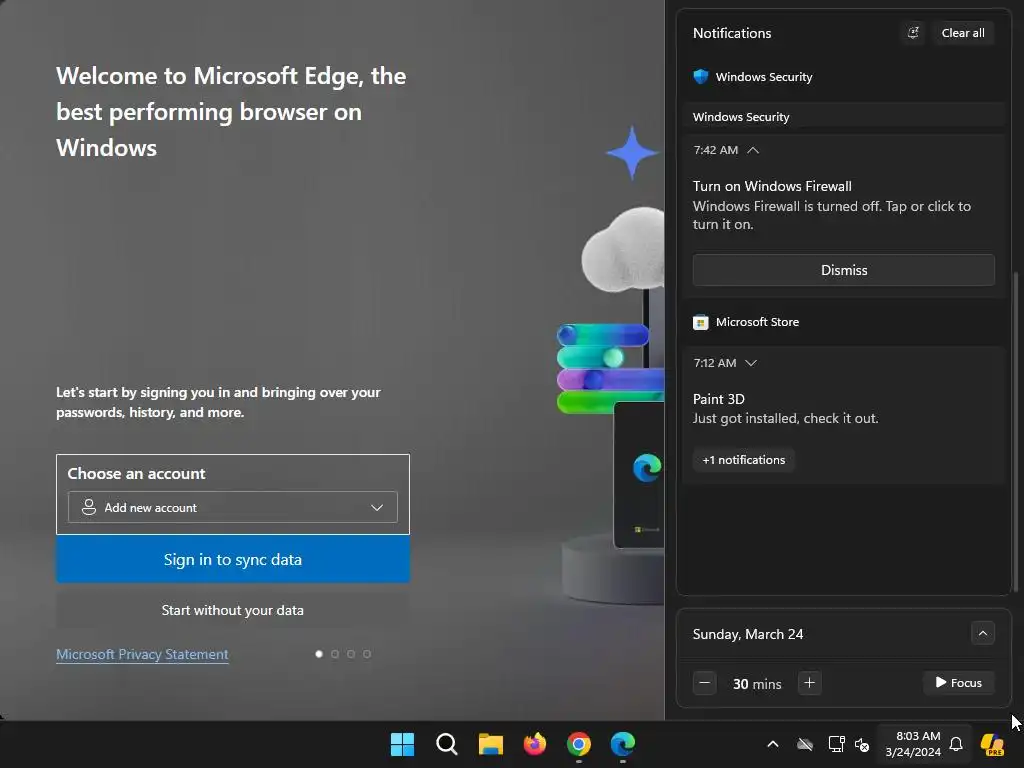The width and height of the screenshot is (1024, 768).
Task: Start a Focus session
Action: pyautogui.click(x=958, y=683)
